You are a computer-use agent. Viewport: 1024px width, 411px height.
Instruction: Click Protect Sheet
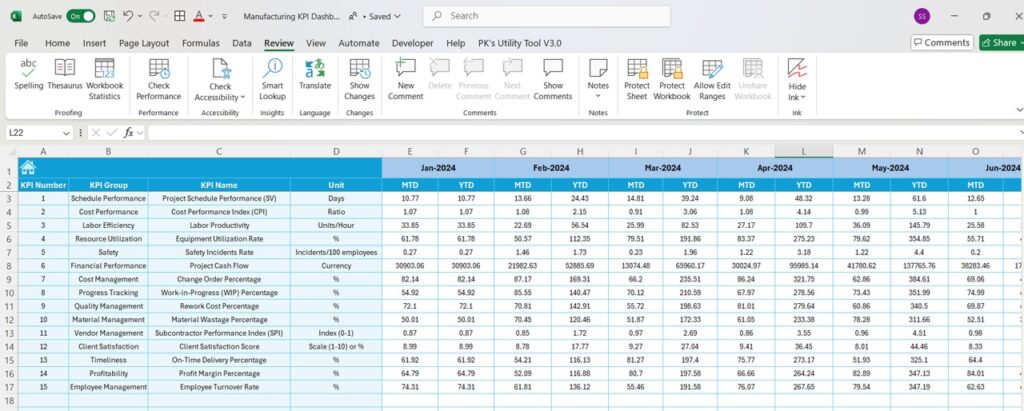pyautogui.click(x=637, y=79)
